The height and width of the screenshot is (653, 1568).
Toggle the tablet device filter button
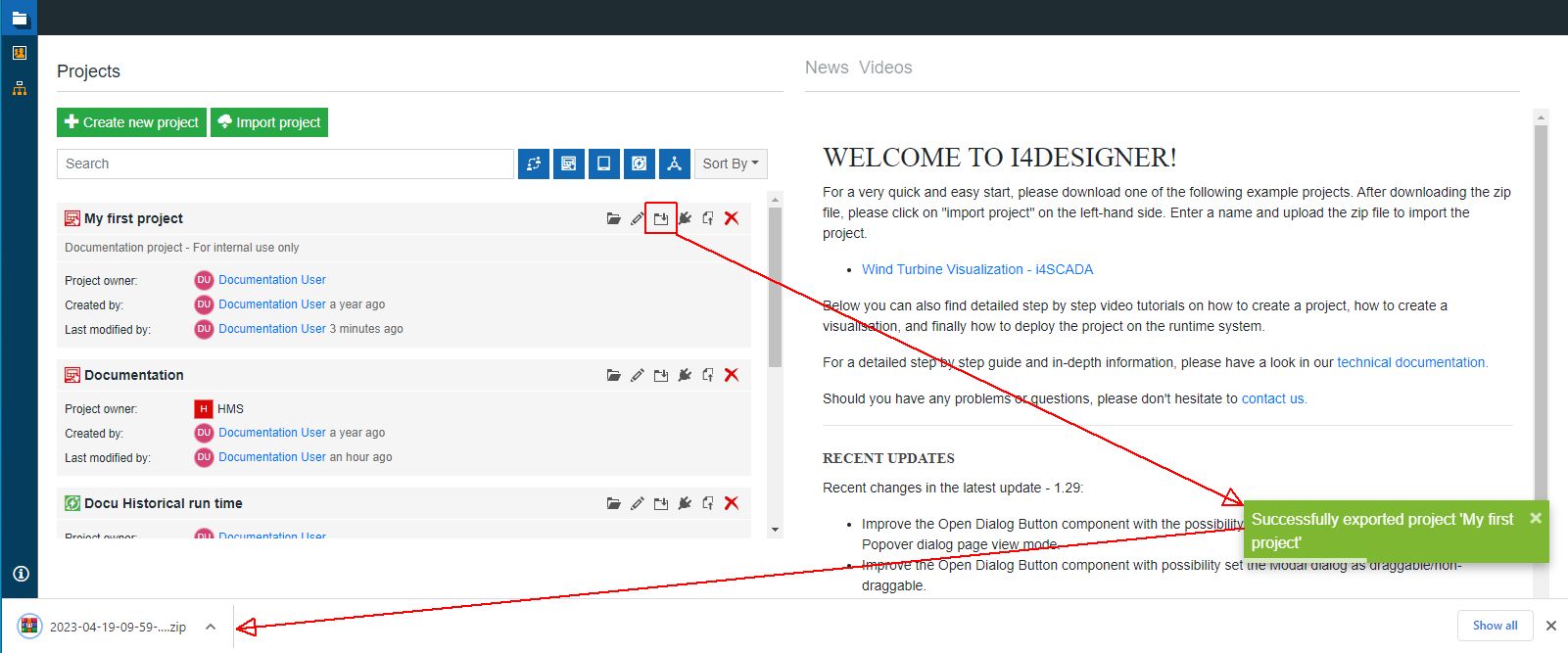(x=604, y=163)
